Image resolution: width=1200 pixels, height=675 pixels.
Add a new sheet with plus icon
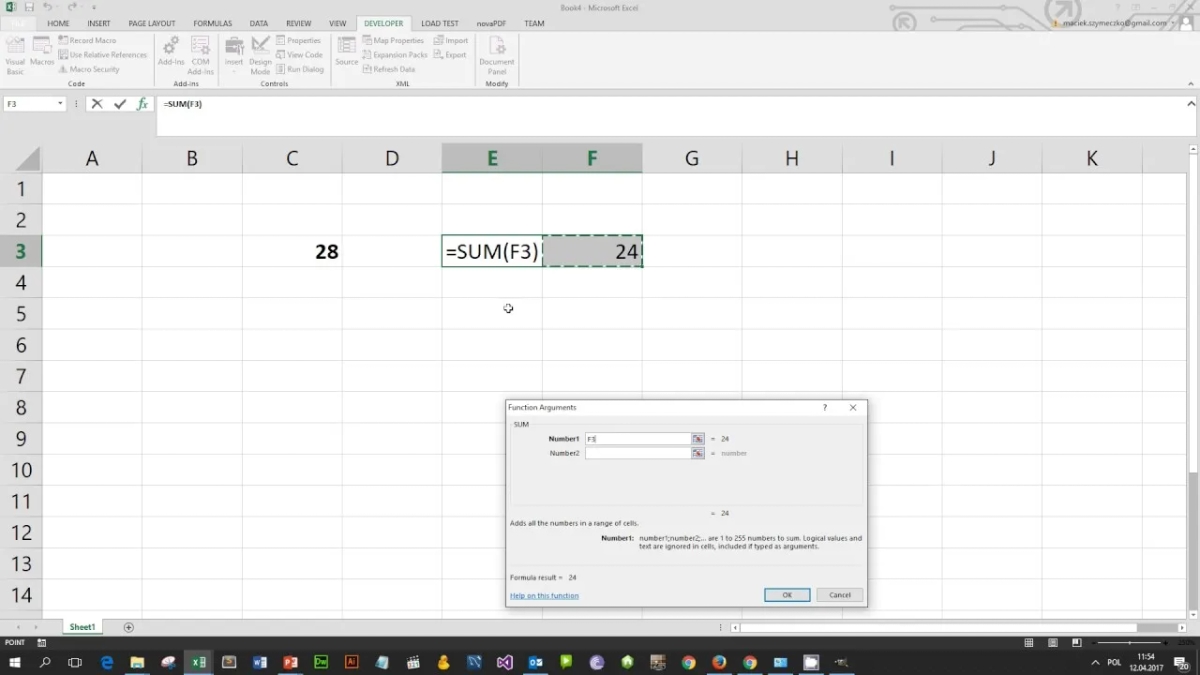coord(128,627)
